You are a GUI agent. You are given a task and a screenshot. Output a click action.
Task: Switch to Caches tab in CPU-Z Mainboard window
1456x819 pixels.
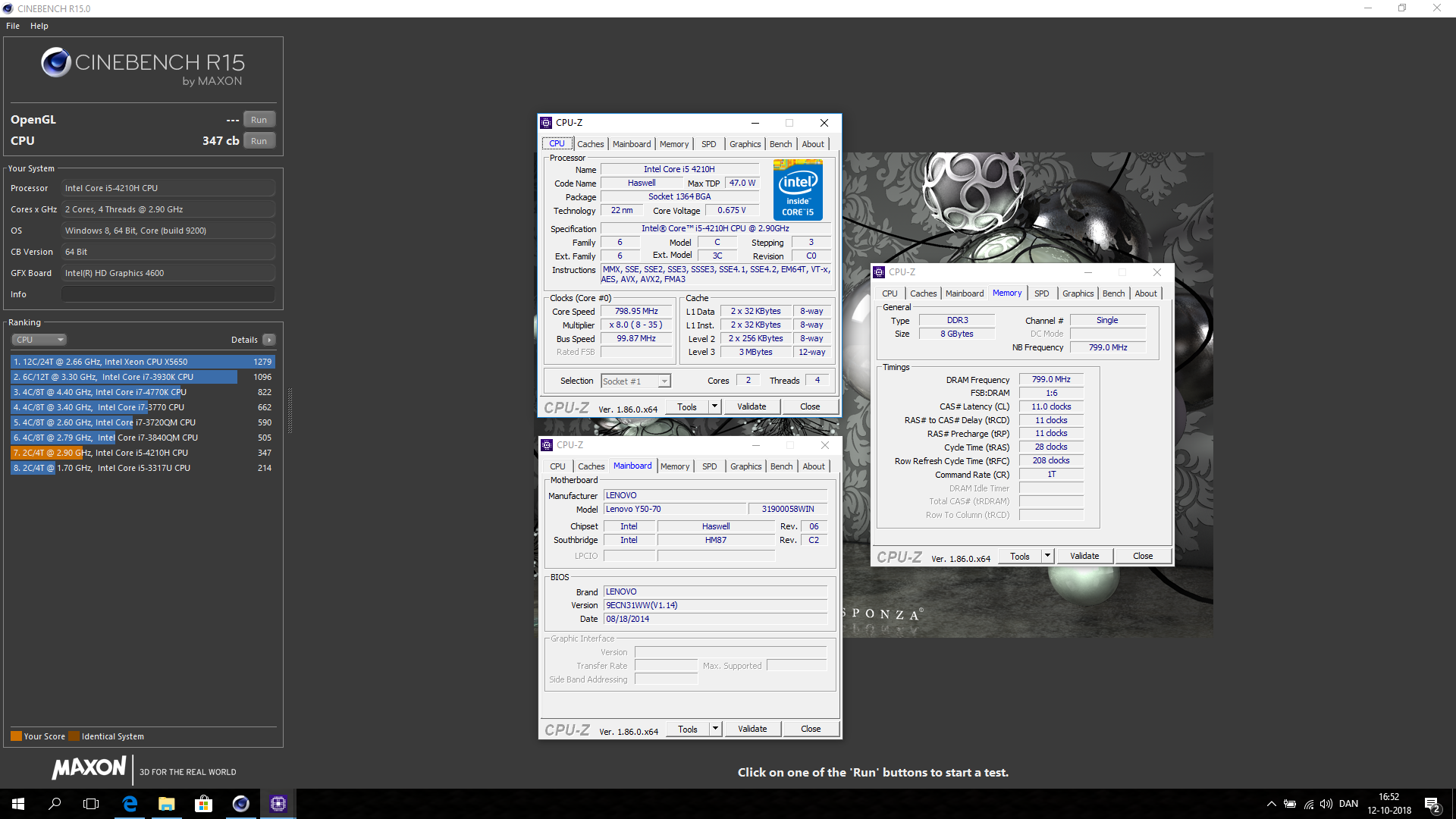click(x=591, y=466)
